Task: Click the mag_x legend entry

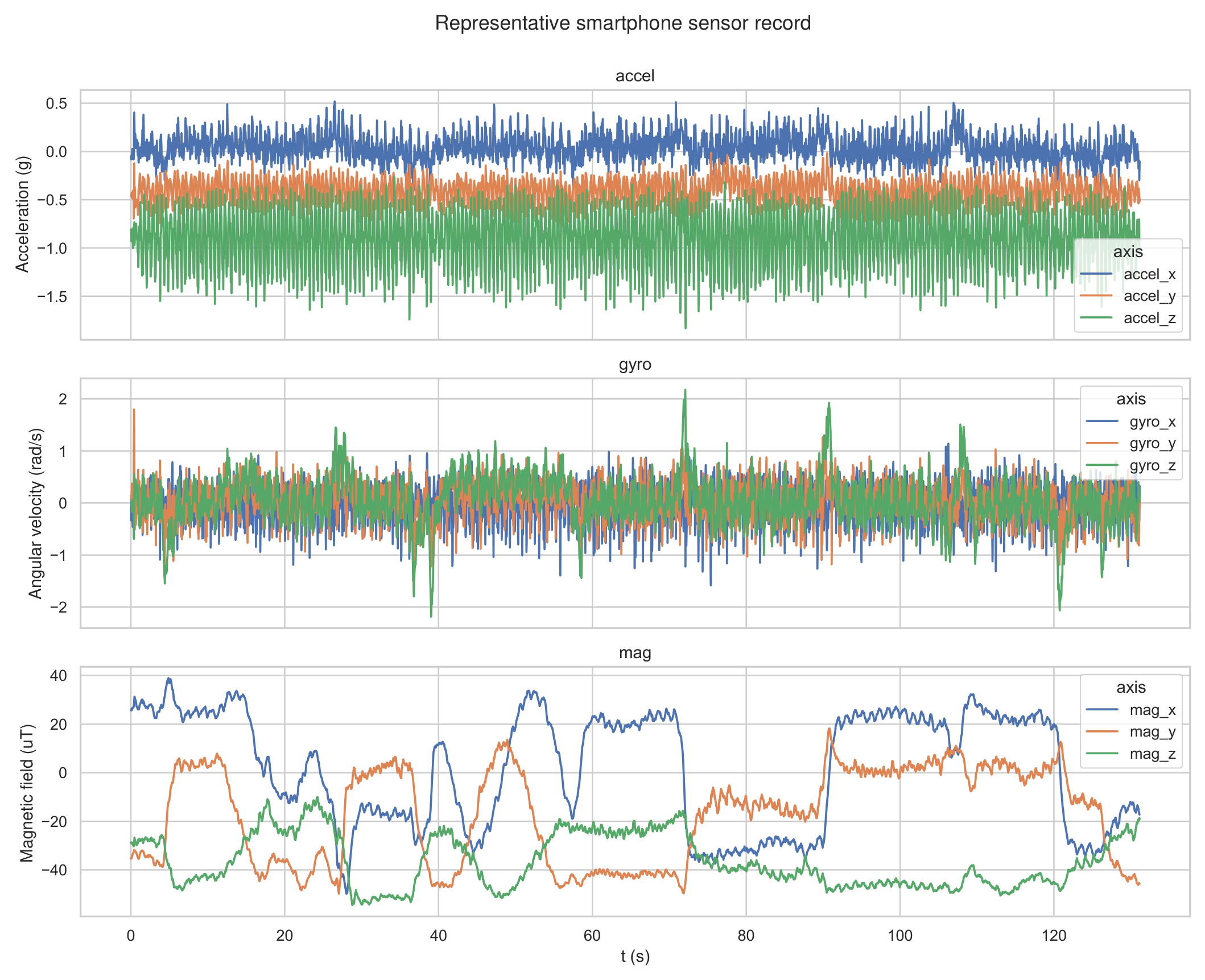Action: pos(1131,710)
